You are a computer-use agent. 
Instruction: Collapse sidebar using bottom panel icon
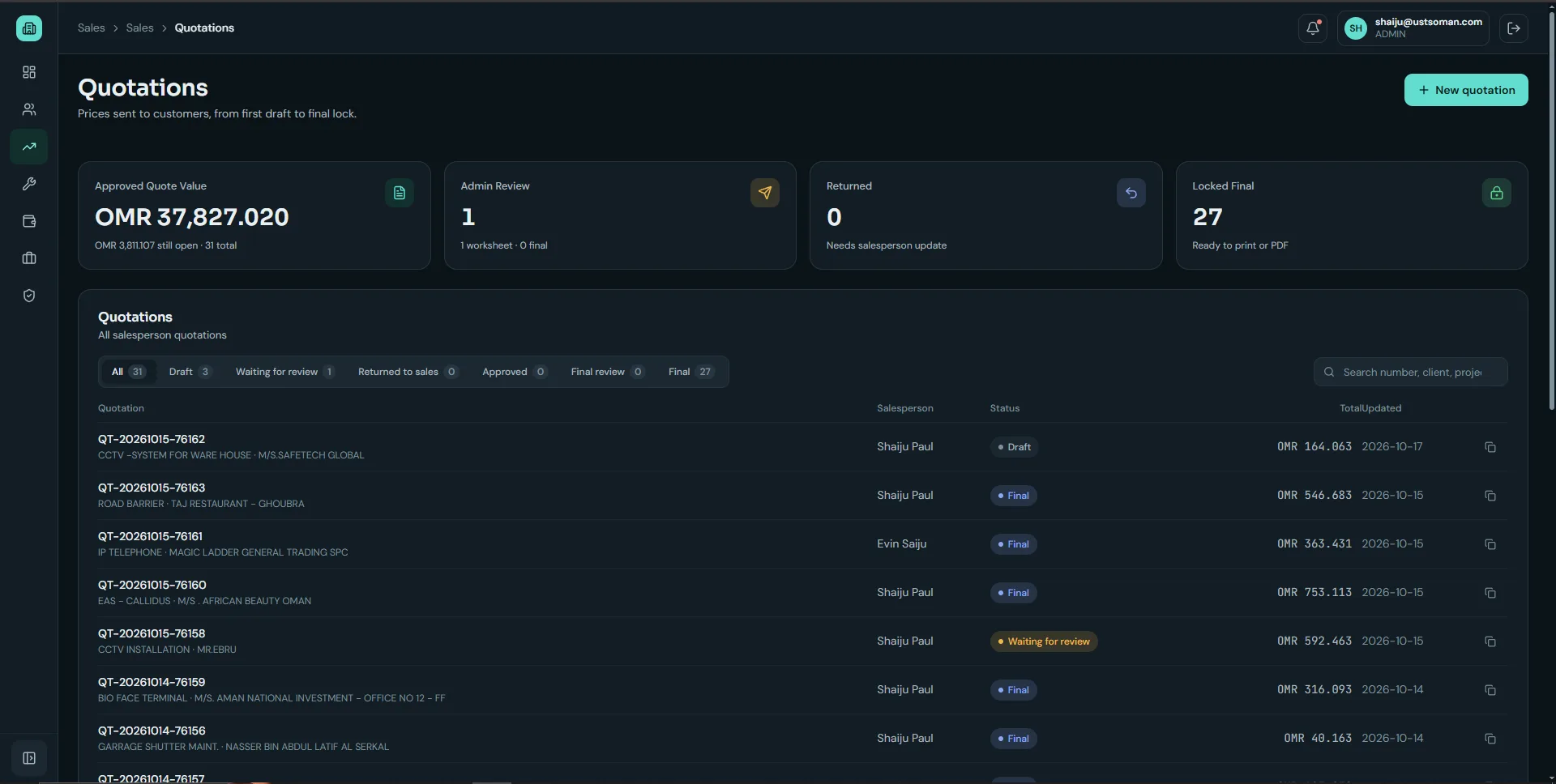pos(29,758)
